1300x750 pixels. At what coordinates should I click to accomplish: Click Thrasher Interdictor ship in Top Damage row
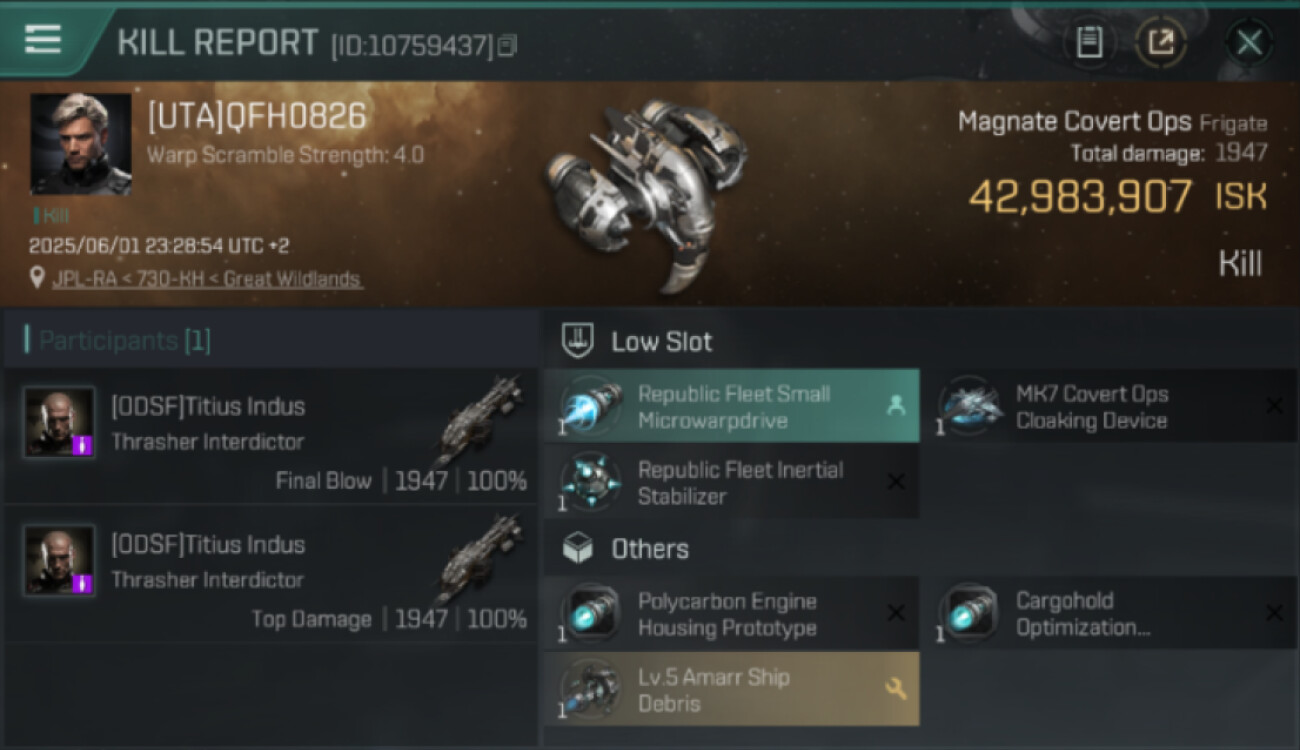[x=479, y=559]
